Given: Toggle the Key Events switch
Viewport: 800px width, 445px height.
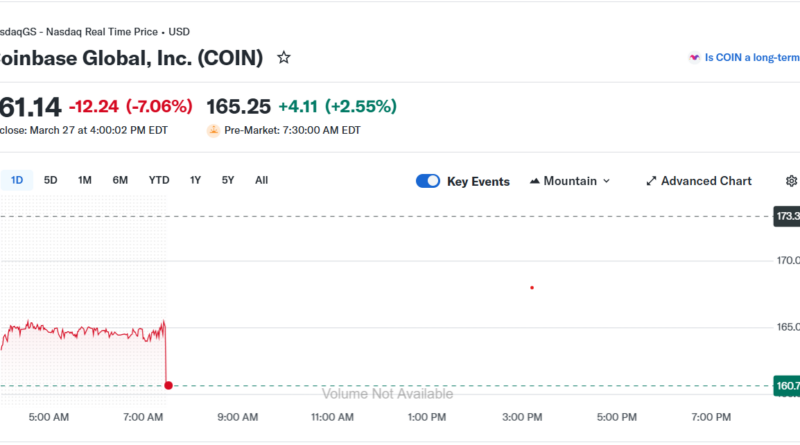Looking at the screenshot, I should (428, 181).
